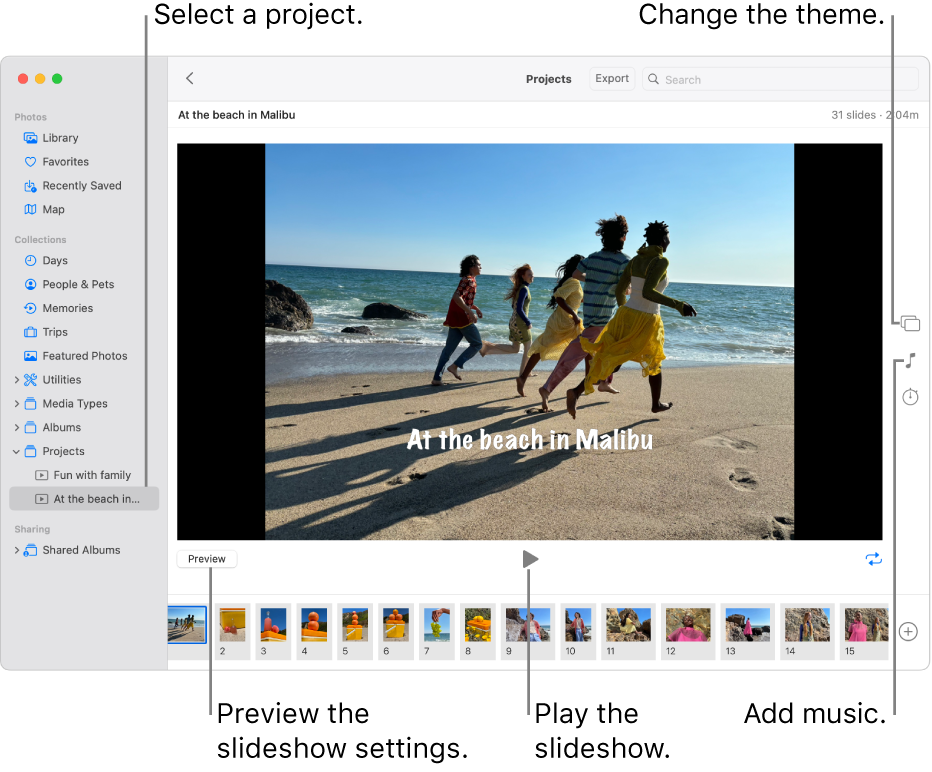Click the Preview button
This screenshot has height=772, width=932.
[x=206, y=559]
